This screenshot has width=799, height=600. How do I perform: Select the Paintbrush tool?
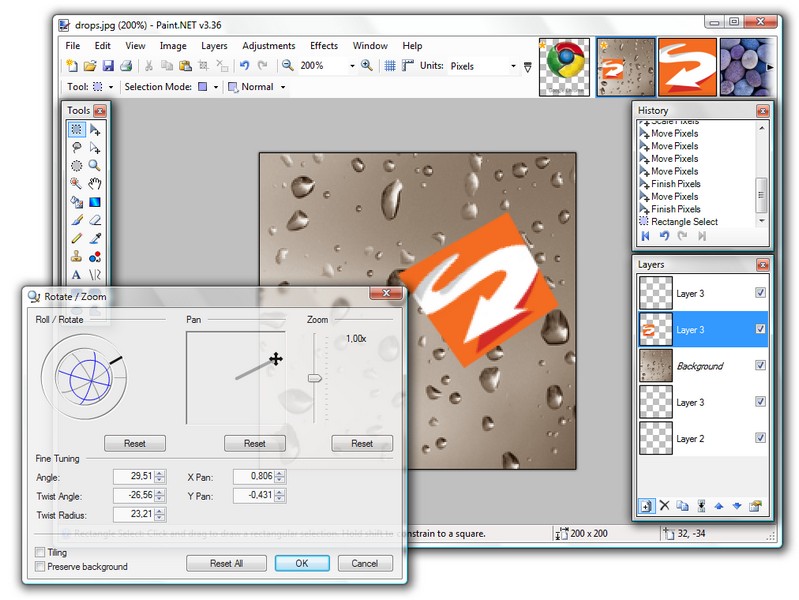pyautogui.click(x=76, y=220)
